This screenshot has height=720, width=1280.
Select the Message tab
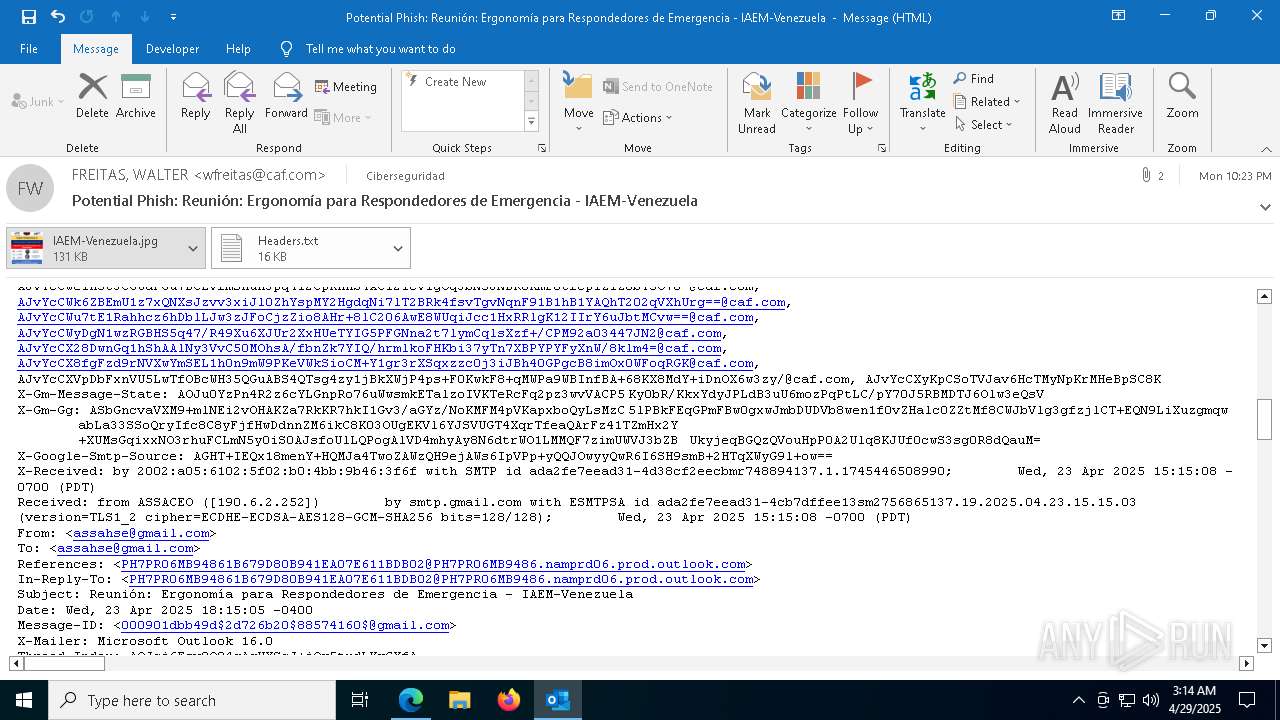pyautogui.click(x=96, y=49)
